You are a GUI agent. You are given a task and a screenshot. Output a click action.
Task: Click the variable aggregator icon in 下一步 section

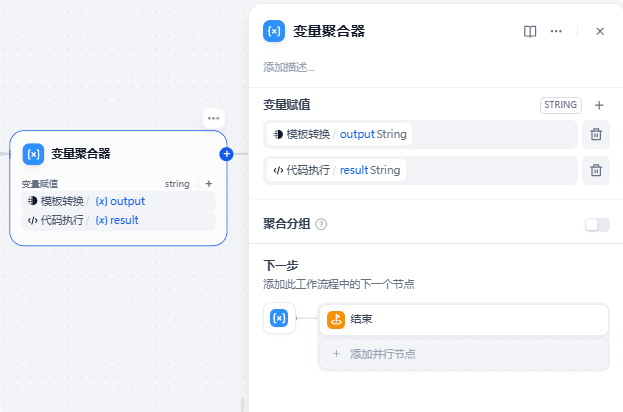coord(279,318)
